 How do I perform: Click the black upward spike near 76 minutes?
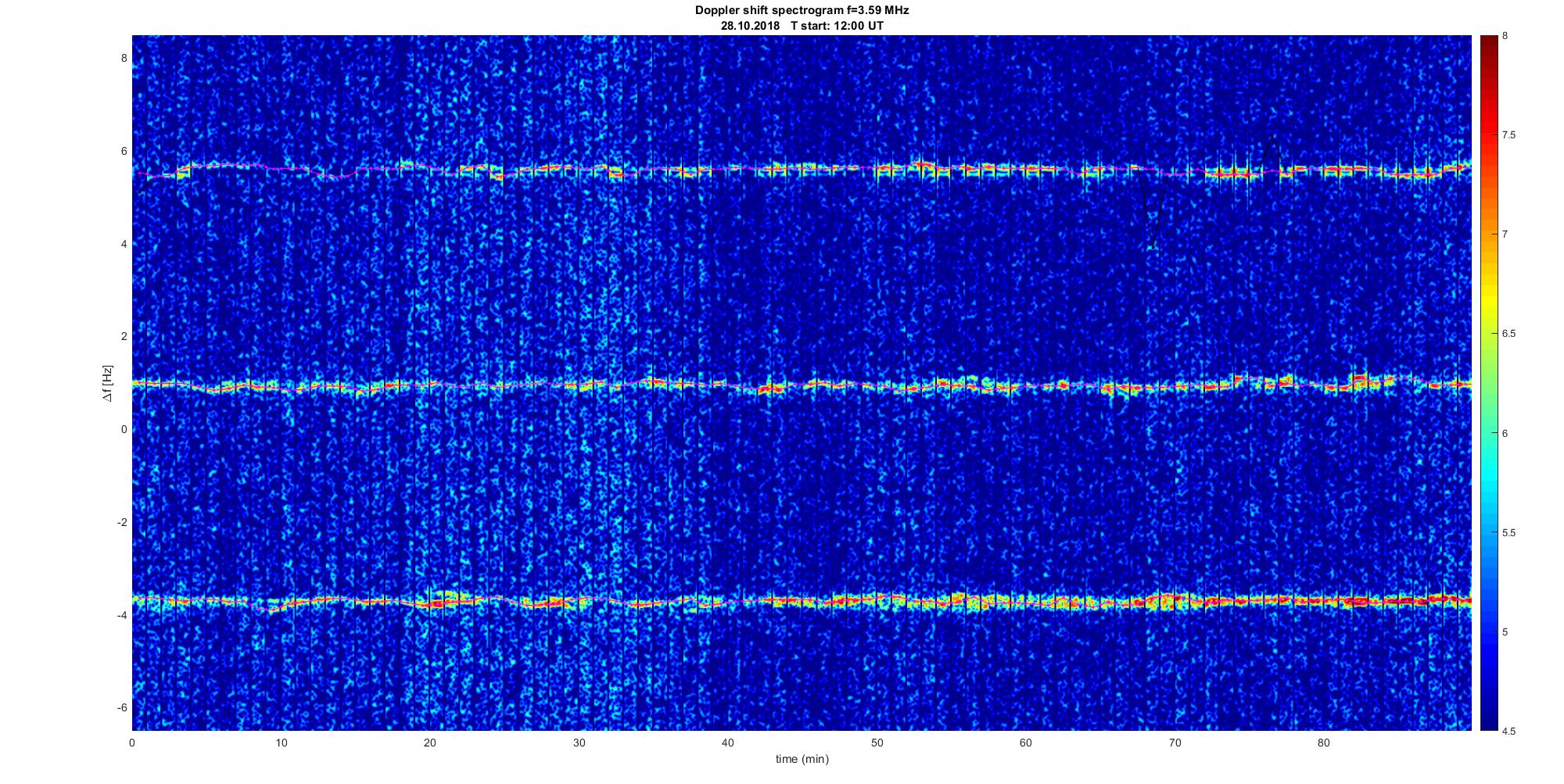click(1272, 153)
